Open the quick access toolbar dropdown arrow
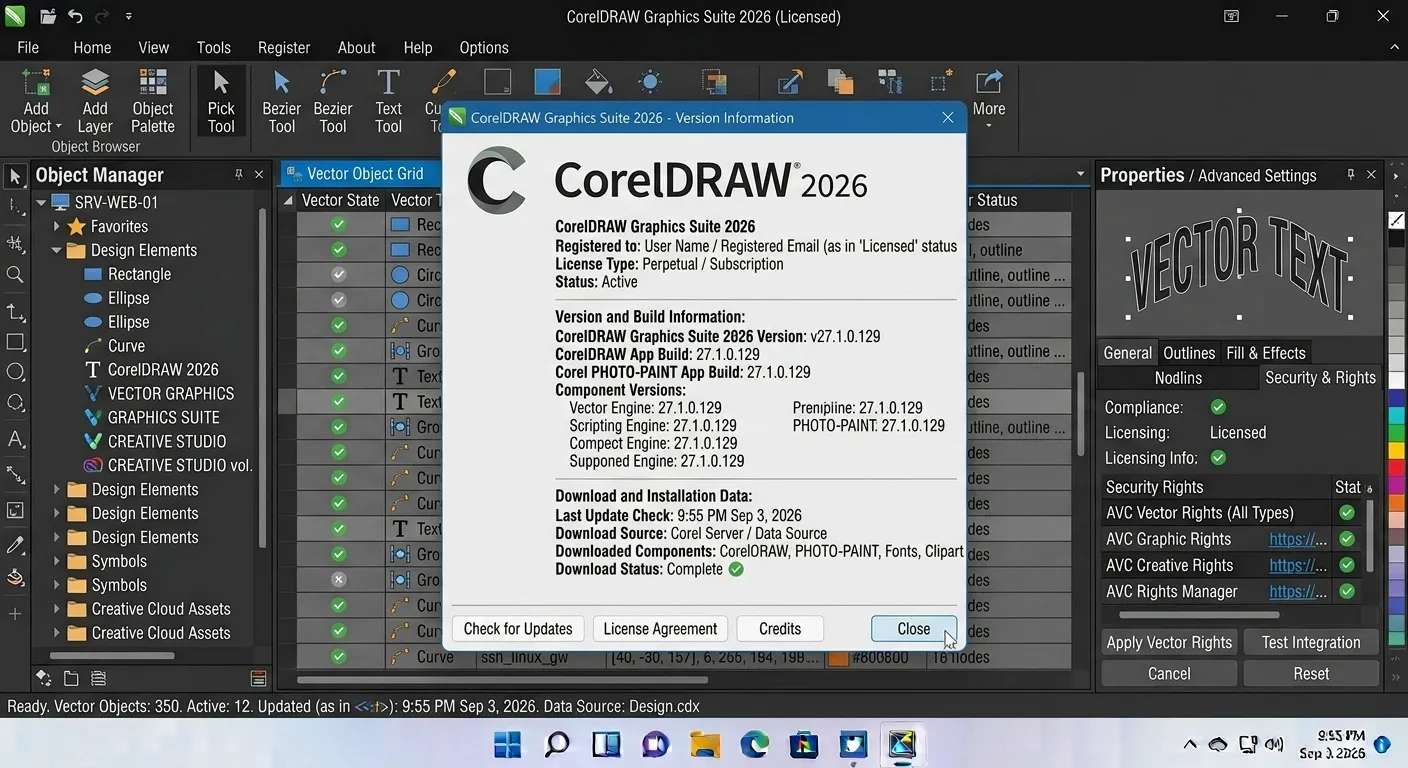 point(128,17)
